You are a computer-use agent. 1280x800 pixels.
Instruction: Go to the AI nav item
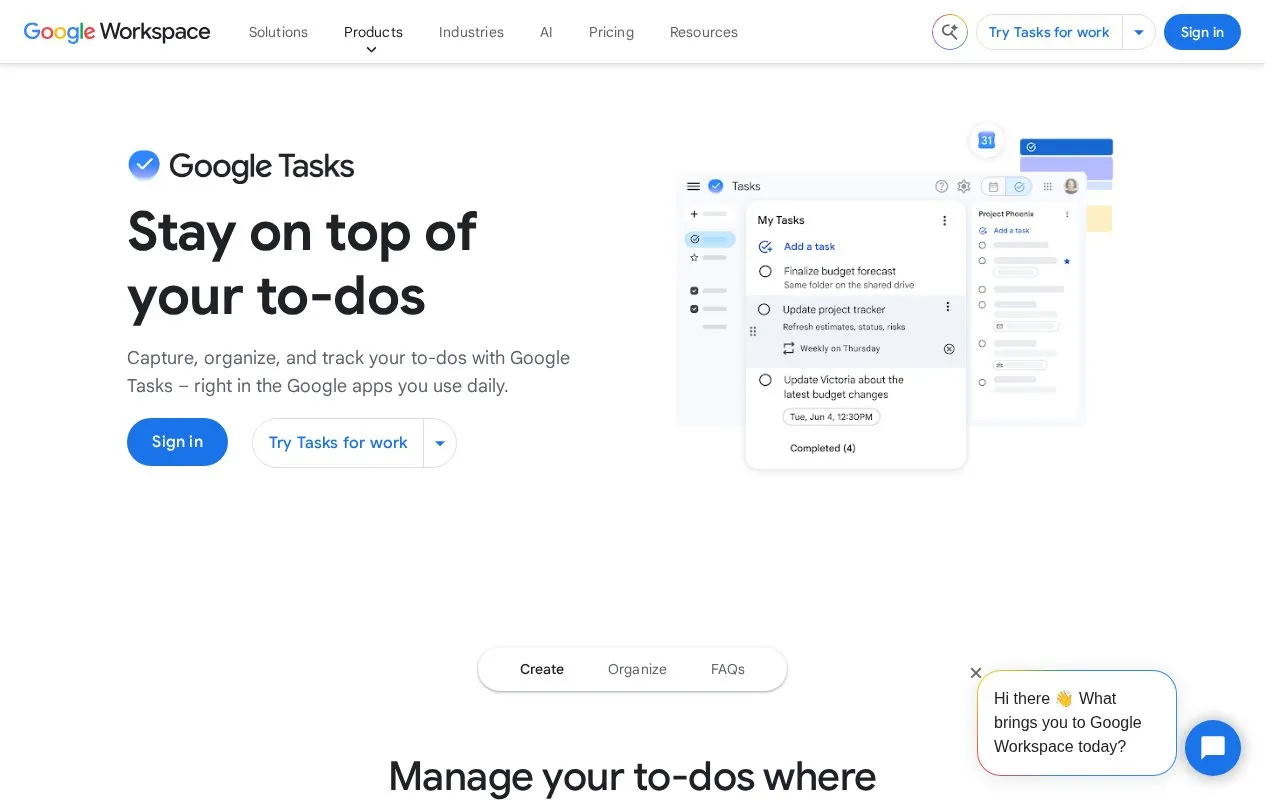[x=546, y=32]
